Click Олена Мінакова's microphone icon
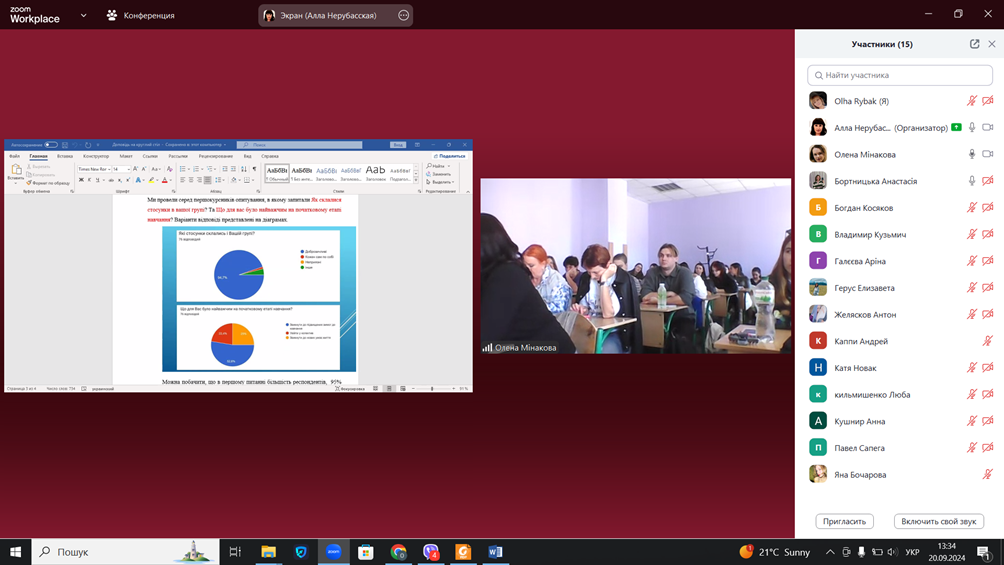1004x565 pixels. tap(971, 154)
